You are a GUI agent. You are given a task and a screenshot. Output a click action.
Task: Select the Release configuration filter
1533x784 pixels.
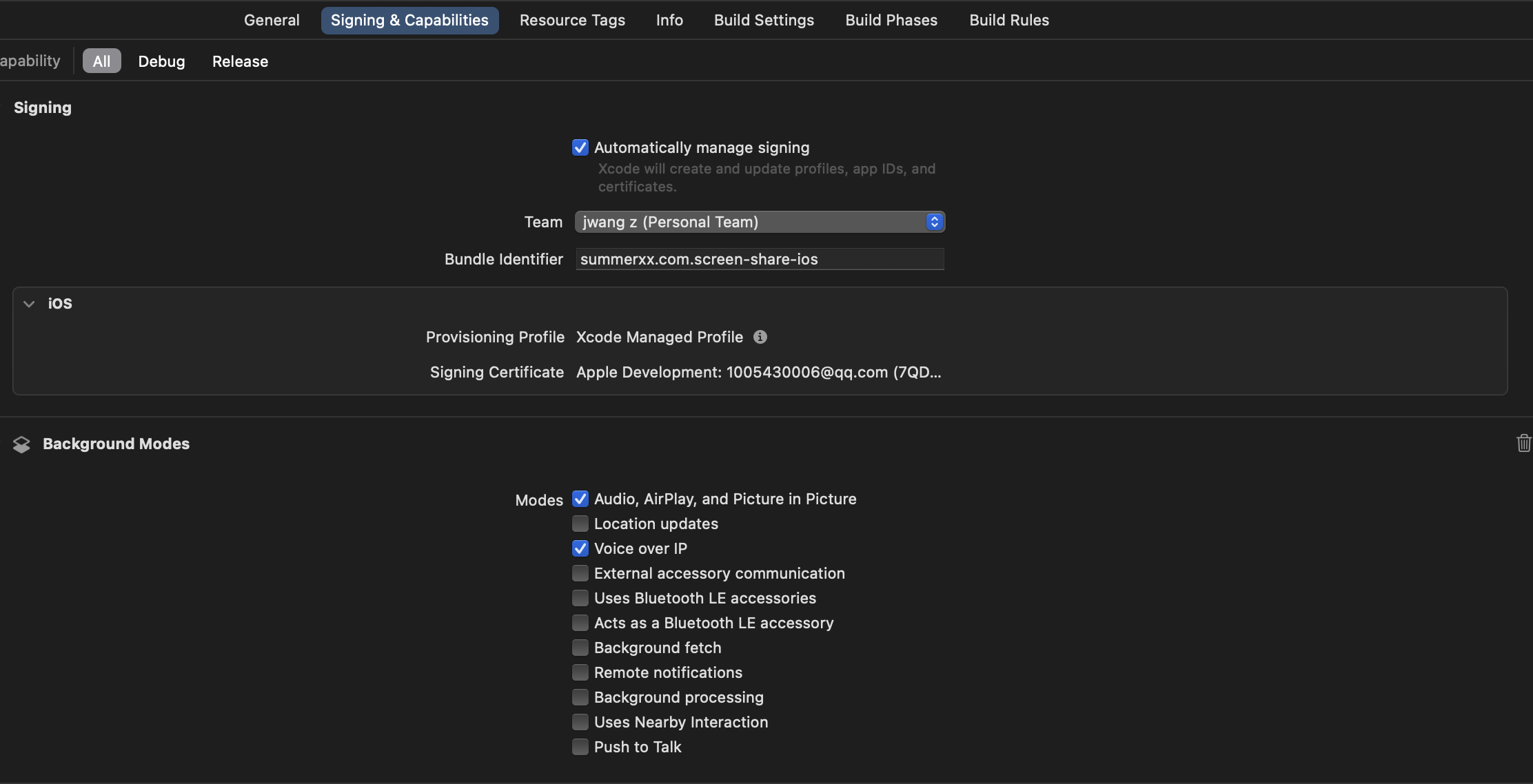240,61
